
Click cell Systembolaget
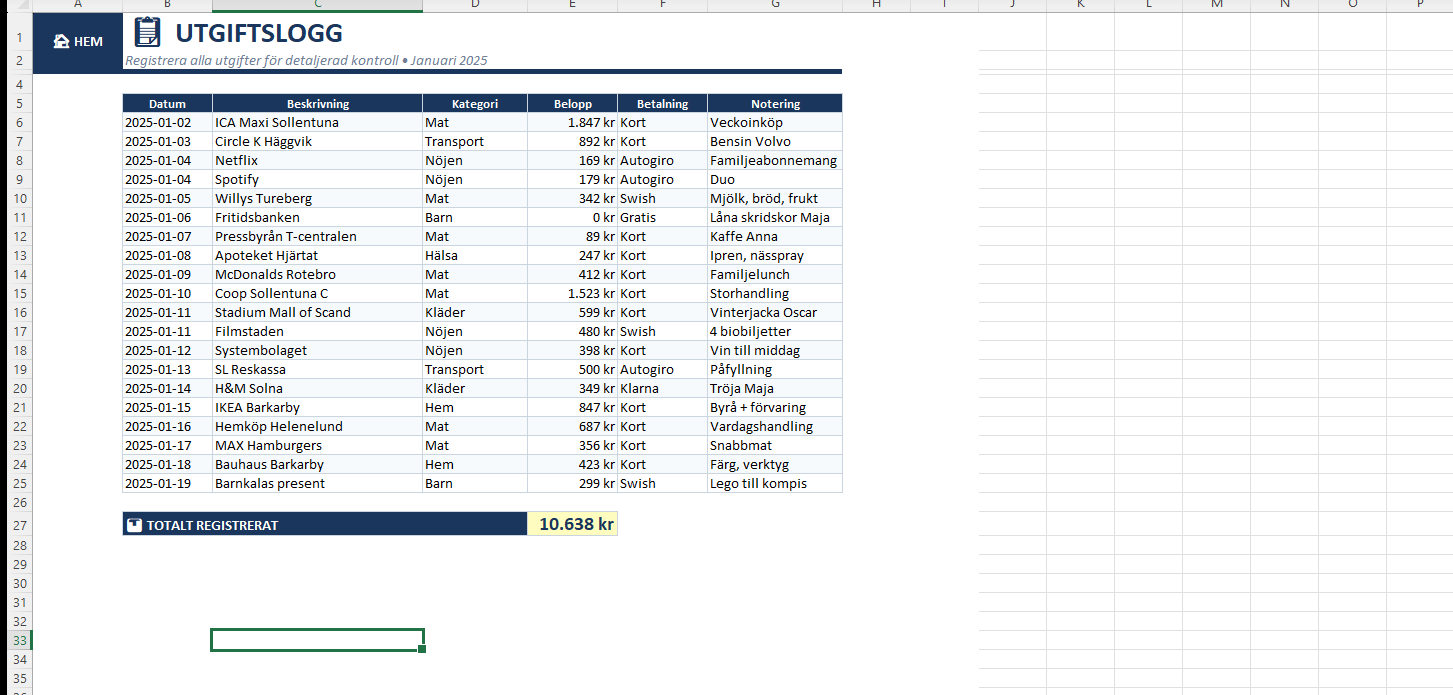[x=317, y=350]
